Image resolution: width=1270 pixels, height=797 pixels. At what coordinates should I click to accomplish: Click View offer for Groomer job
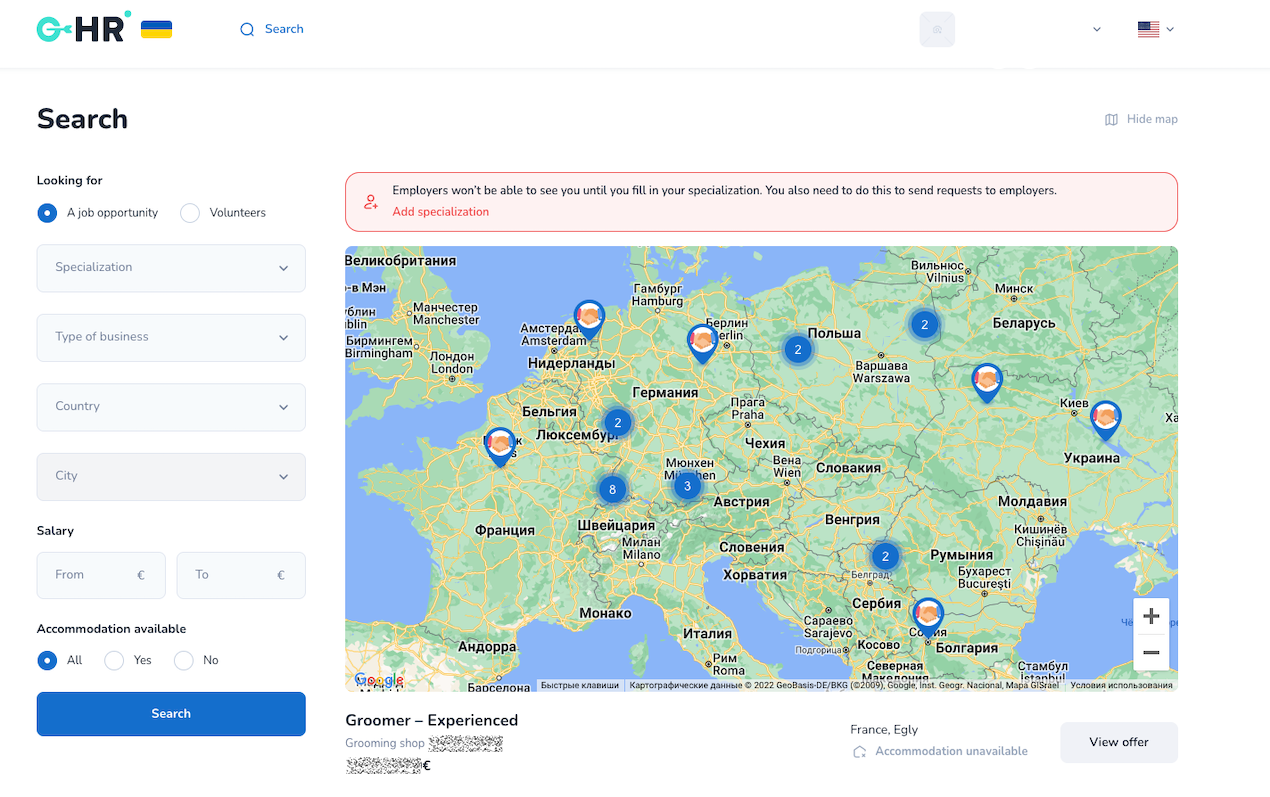[x=1119, y=742]
